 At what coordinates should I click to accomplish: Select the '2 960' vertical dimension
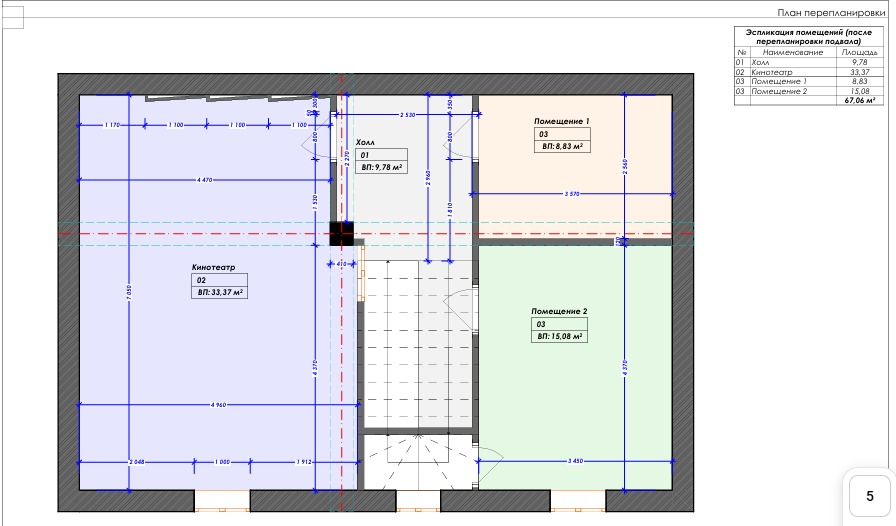(x=428, y=178)
